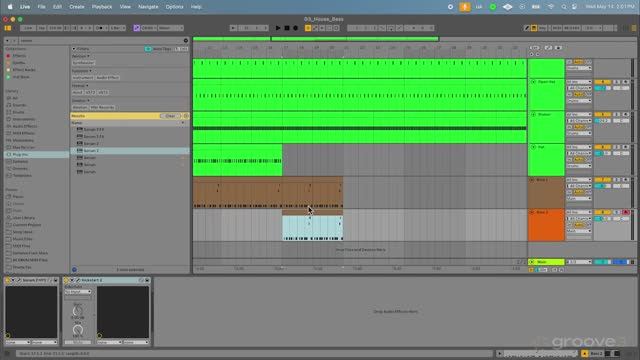This screenshot has width=640, height=360.
Task: Open Audio Effects category in the Library
Action: click(x=24, y=126)
